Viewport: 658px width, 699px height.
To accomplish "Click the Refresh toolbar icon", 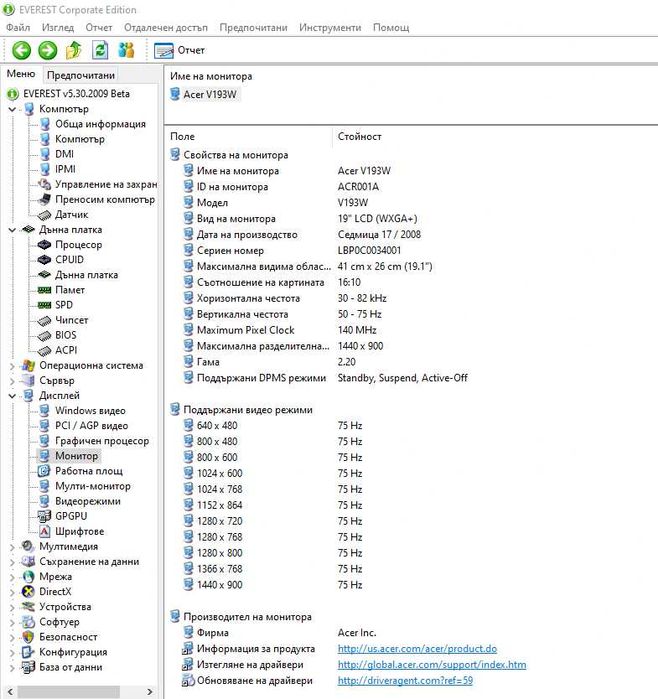I will [x=100, y=50].
